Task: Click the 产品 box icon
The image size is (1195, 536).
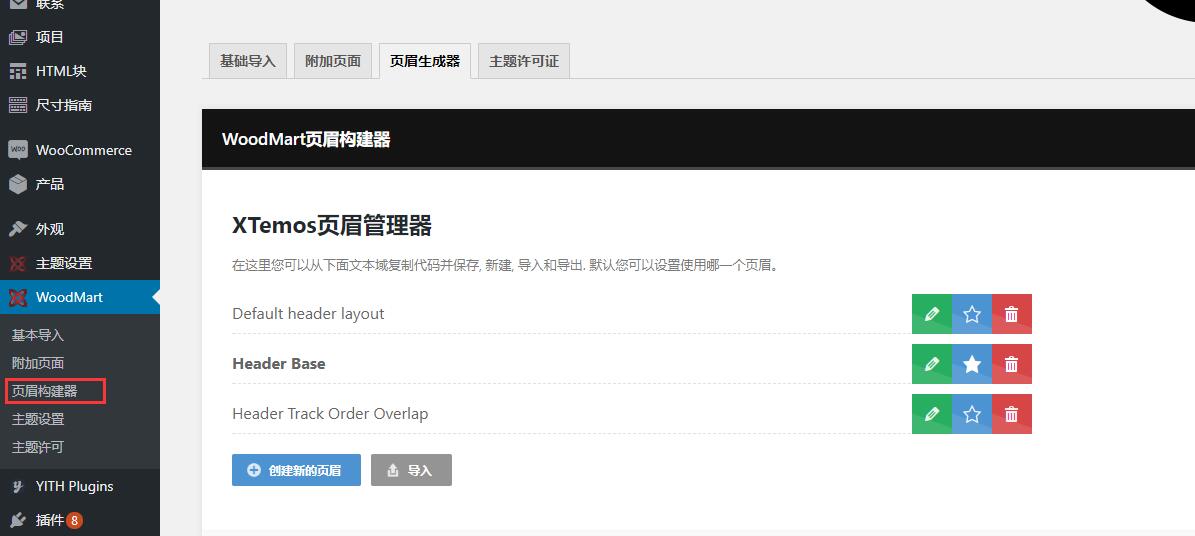Action: coord(18,184)
